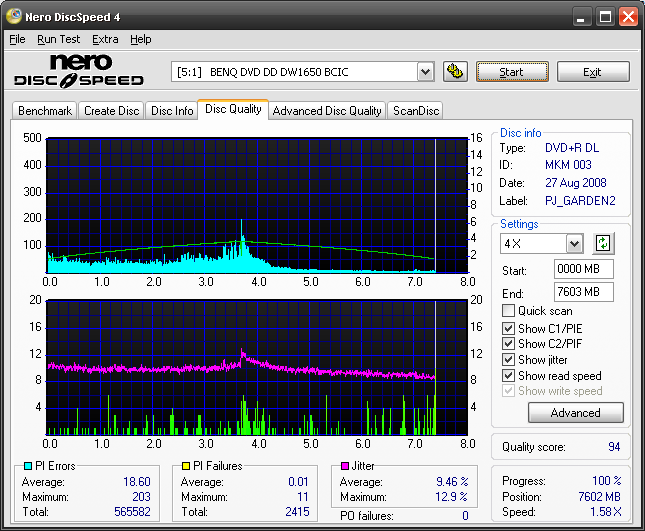Image resolution: width=645 pixels, height=531 pixels.
Task: Click the Disc info group heading
Action: [x=520, y=133]
